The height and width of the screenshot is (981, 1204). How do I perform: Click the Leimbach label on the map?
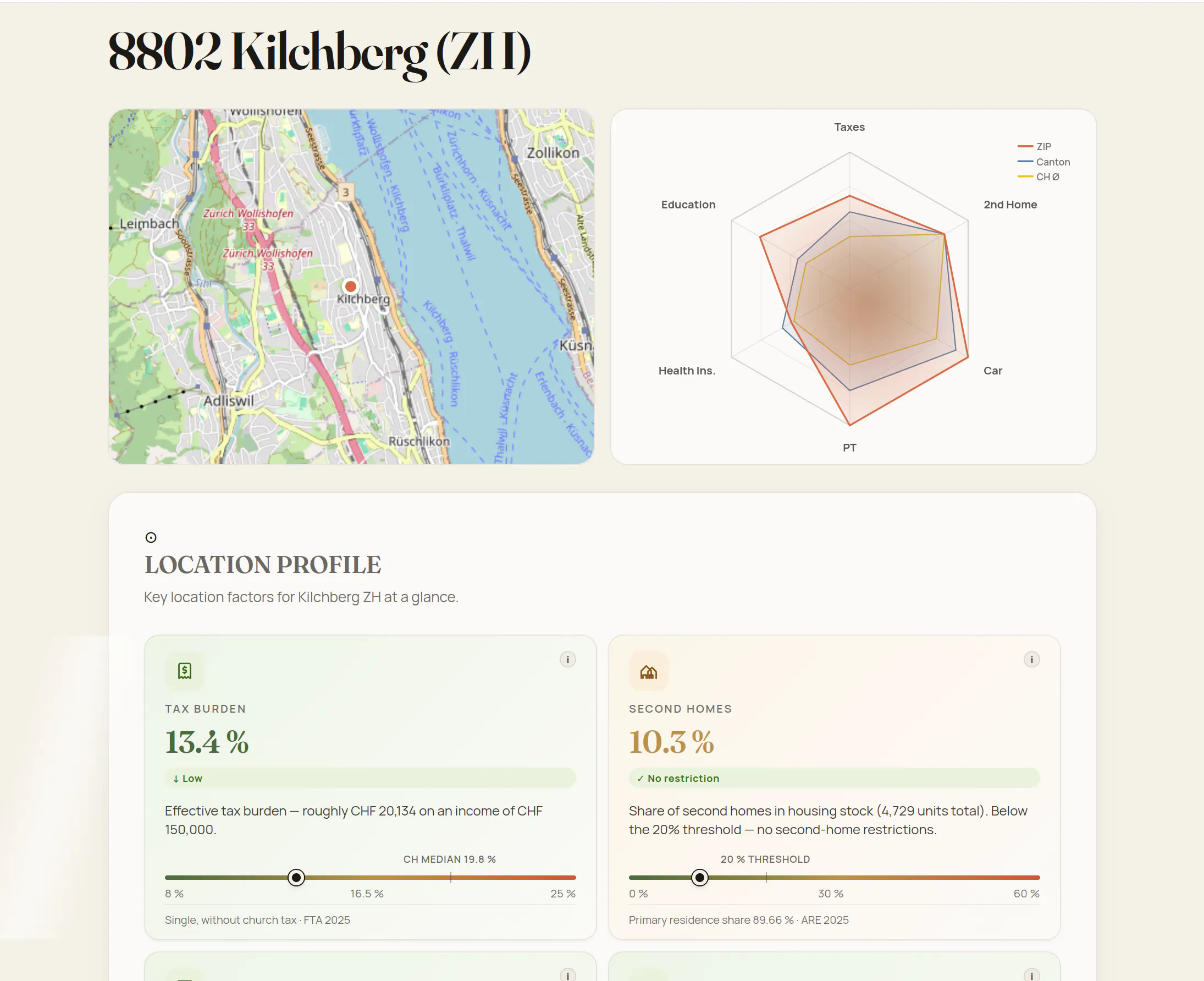(149, 224)
